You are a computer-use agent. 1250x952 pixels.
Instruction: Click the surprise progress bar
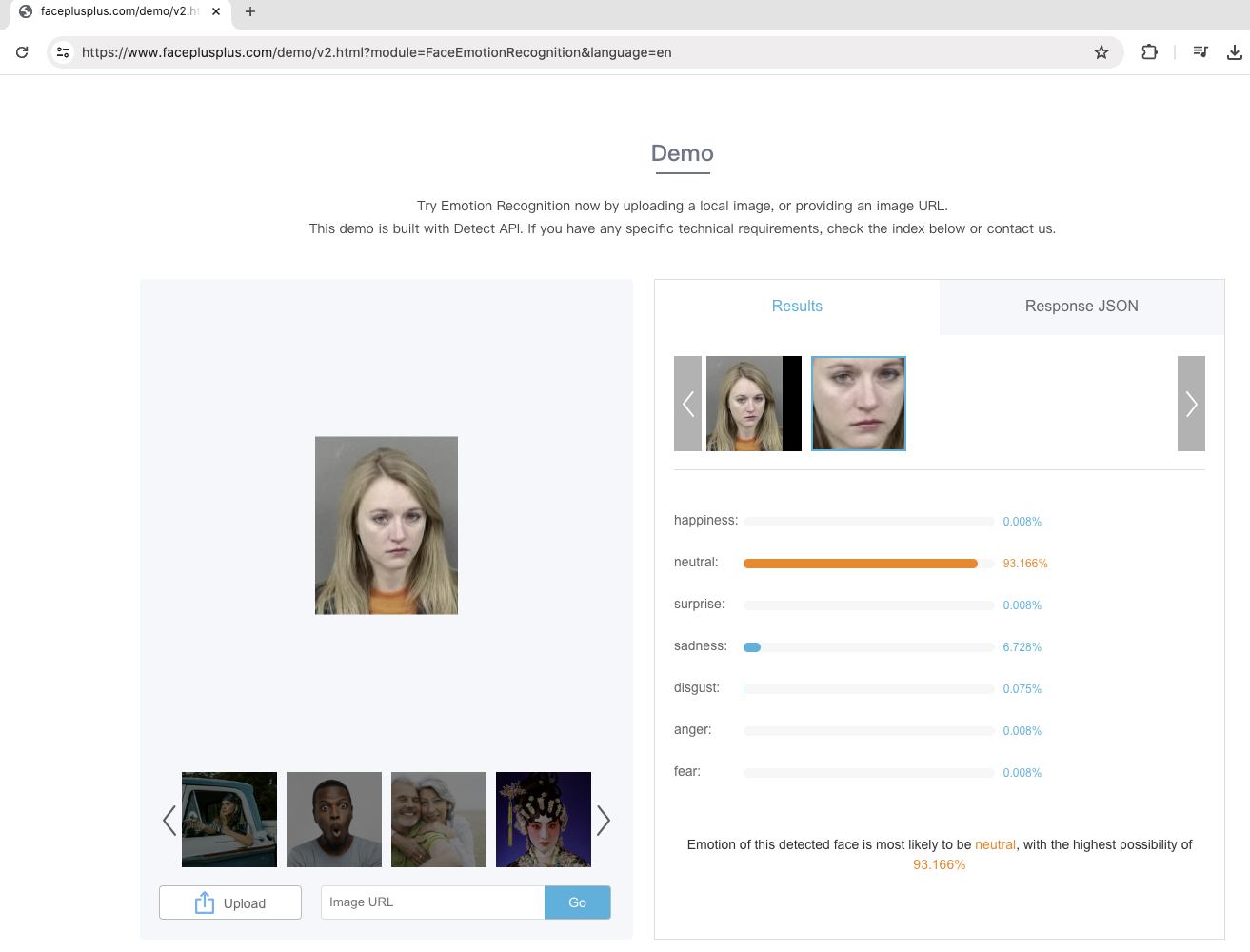[x=868, y=605]
